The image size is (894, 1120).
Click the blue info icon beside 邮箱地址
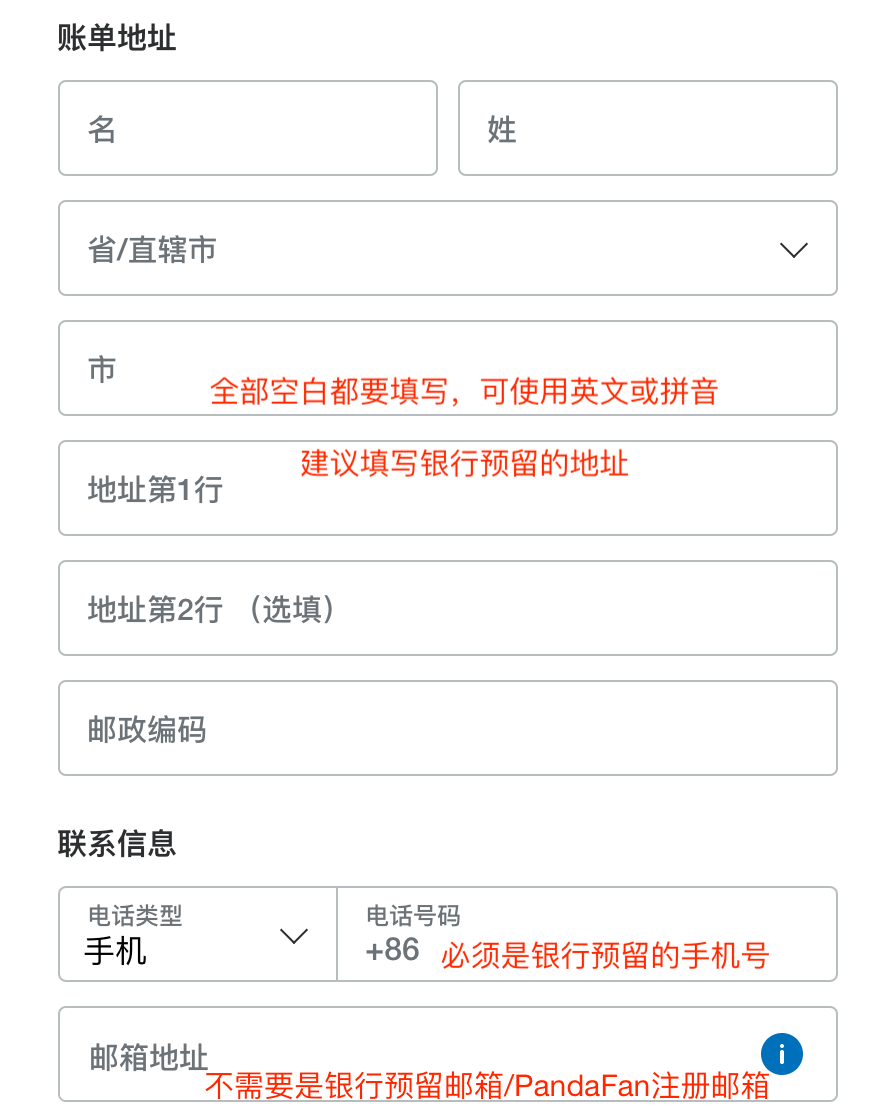[781, 1054]
